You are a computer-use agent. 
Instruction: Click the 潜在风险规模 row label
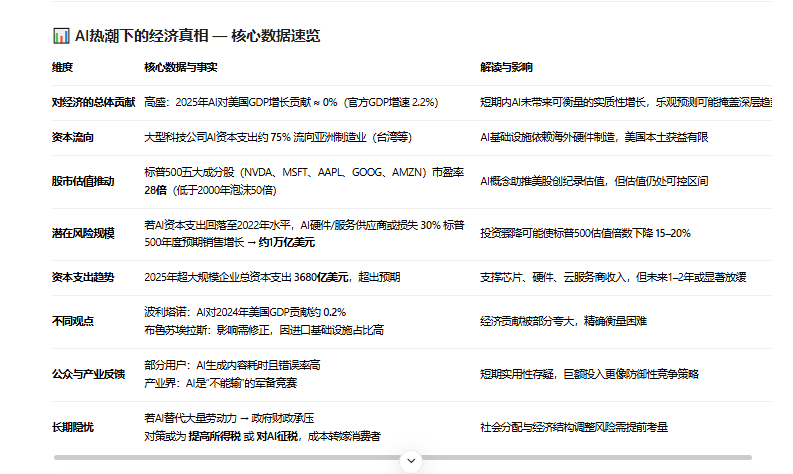[83, 233]
